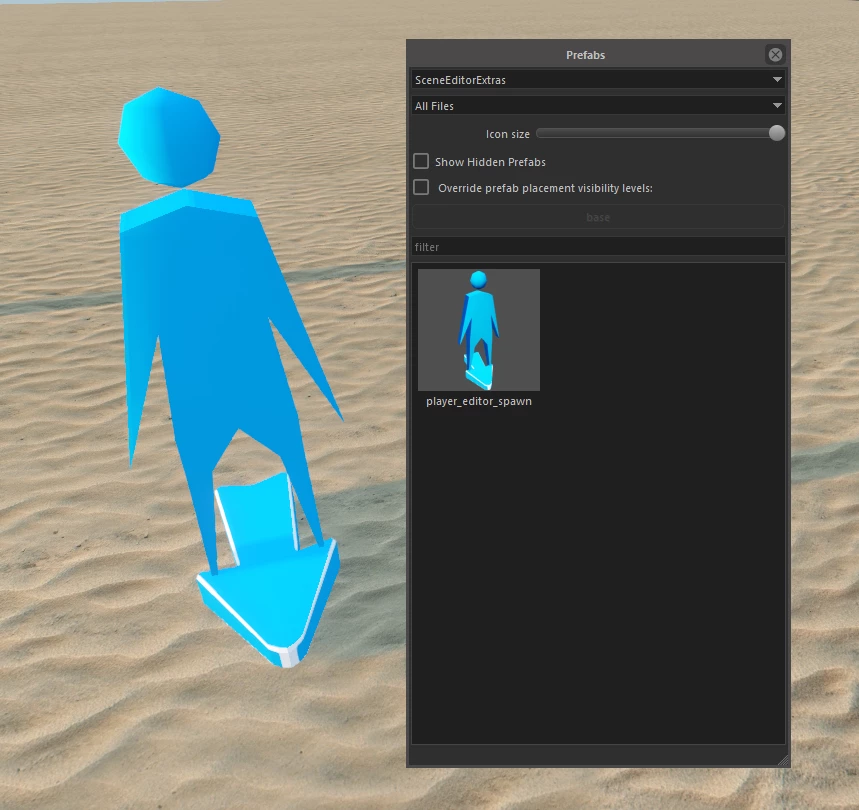This screenshot has width=859, height=810.
Task: Click the player_editor_spawn name label
Action: 478,401
